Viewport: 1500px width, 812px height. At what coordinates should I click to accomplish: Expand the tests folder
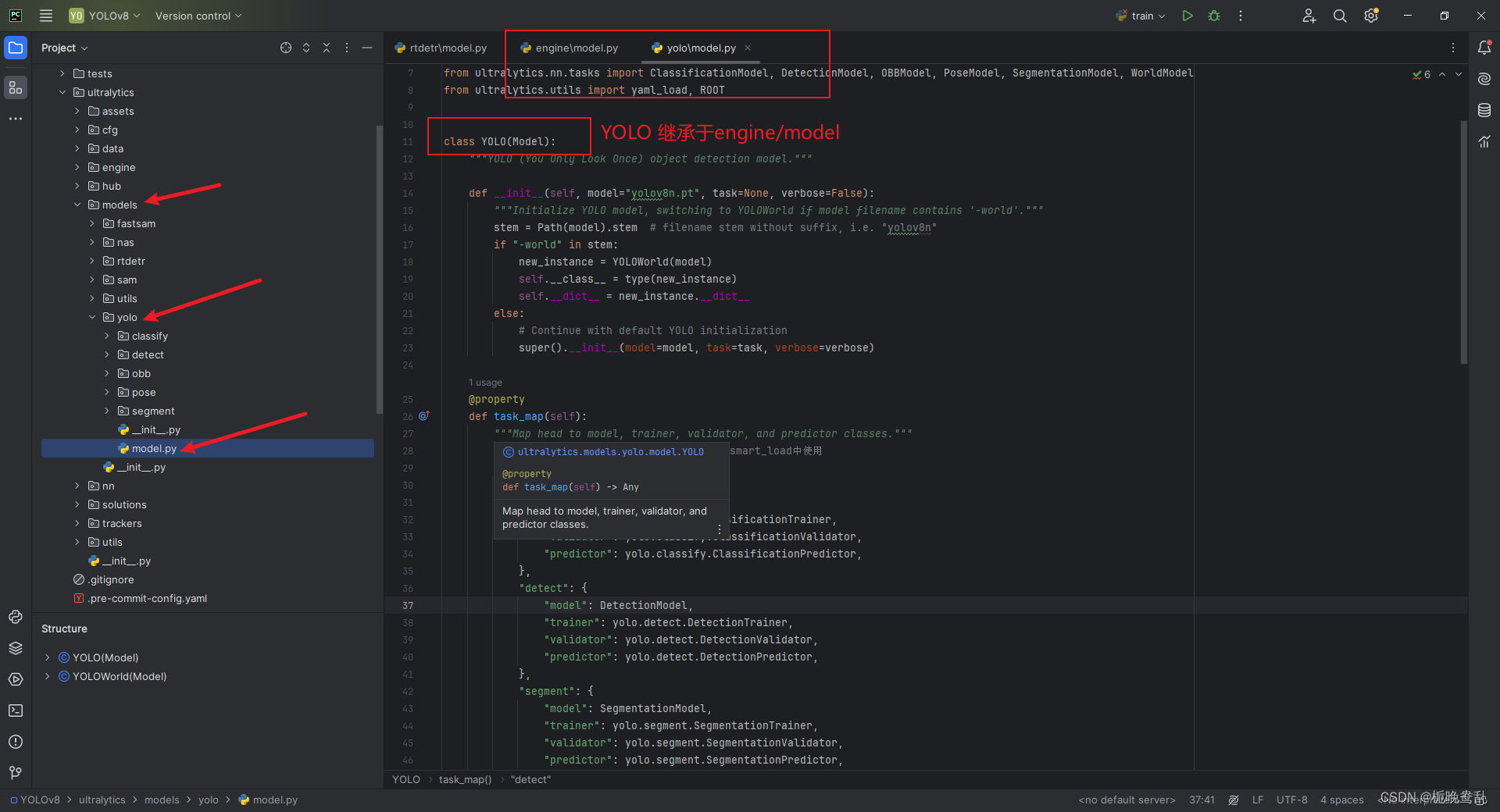[x=62, y=73]
